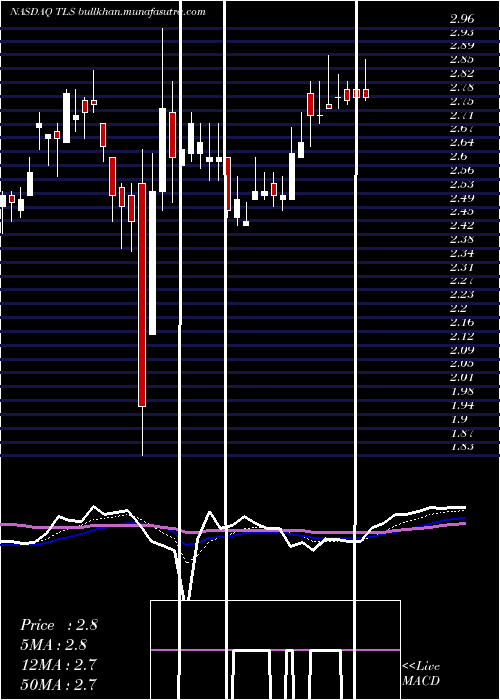Select the 2.6 price axis label
The height and width of the screenshot is (700, 500).
459,157
